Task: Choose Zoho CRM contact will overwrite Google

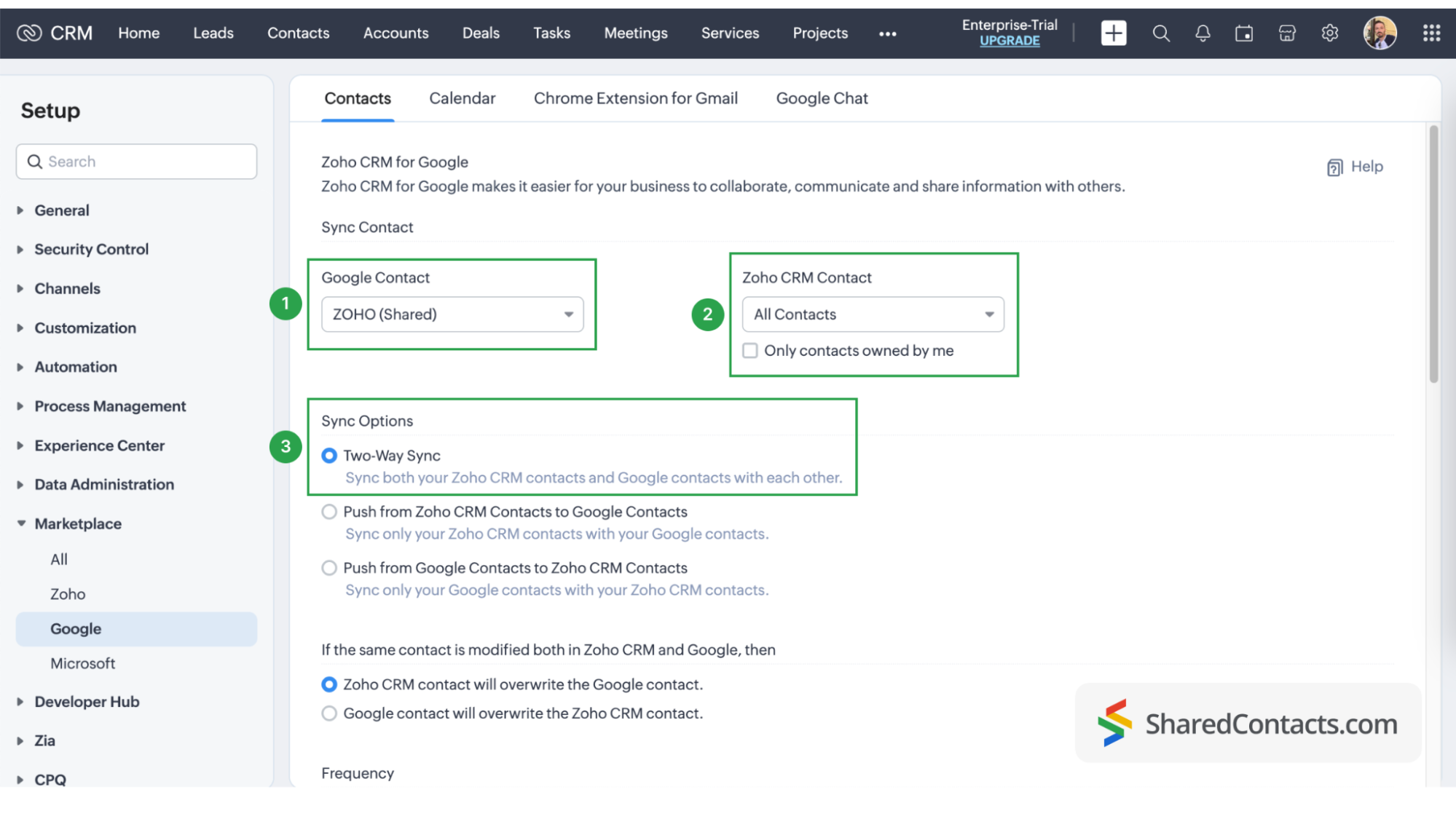Action: pyautogui.click(x=329, y=684)
